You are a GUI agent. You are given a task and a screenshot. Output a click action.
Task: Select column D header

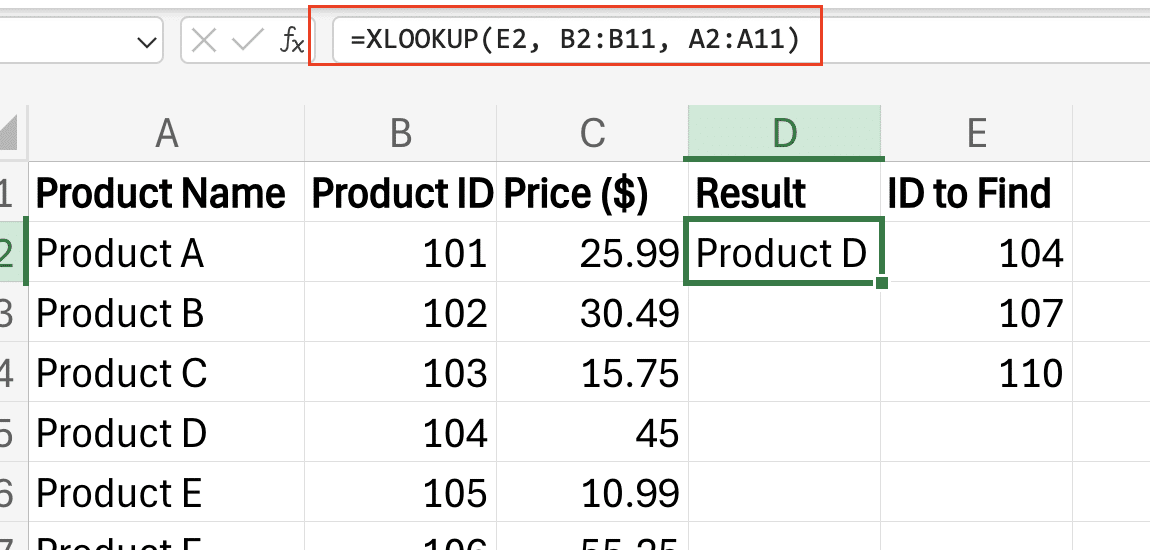(784, 133)
